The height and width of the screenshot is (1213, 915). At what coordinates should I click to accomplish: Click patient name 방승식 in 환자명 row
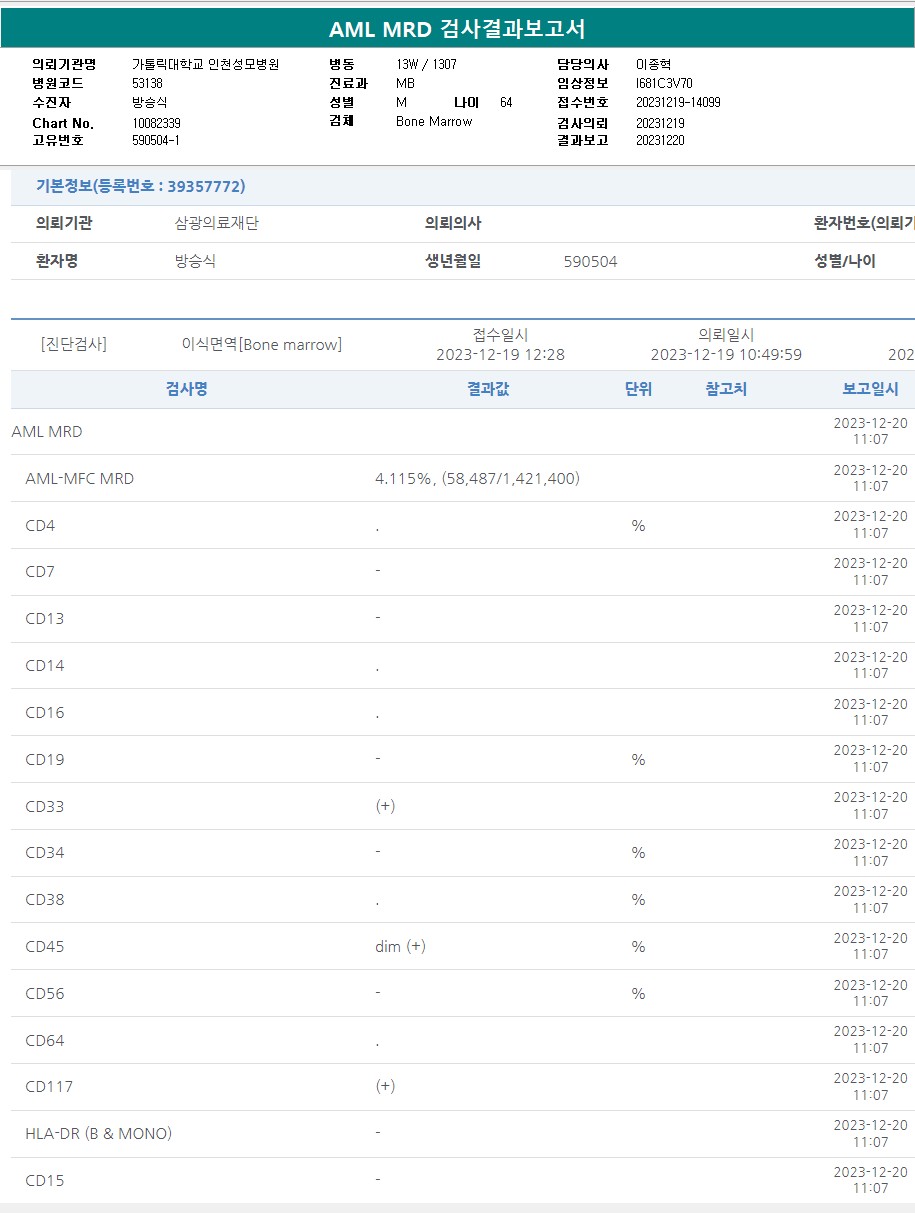195,262
